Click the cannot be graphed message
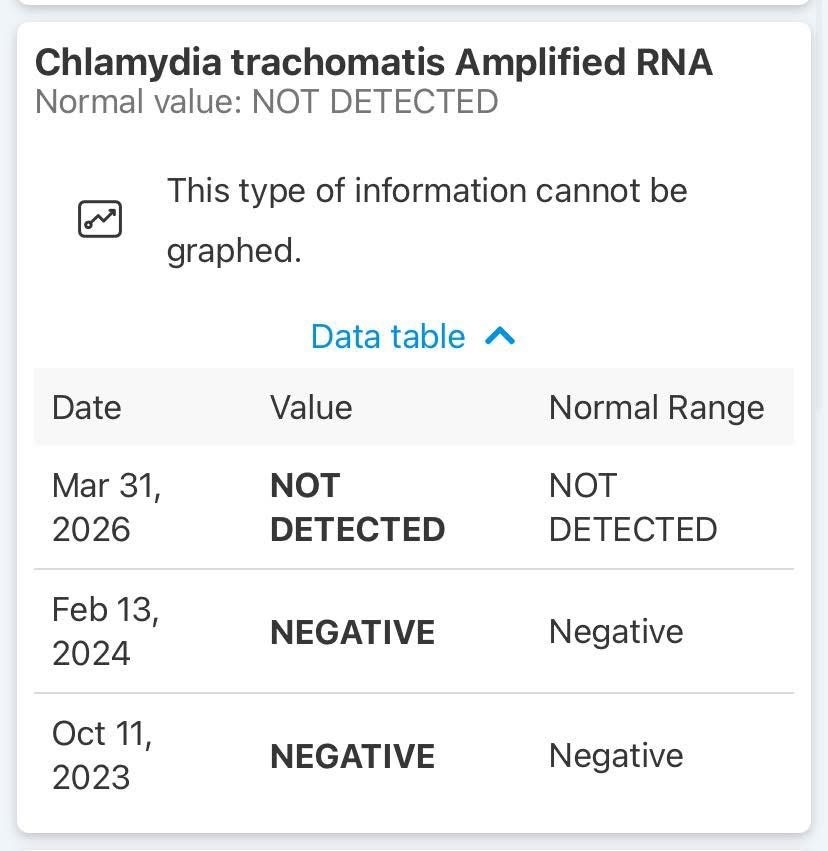This screenshot has height=851, width=828. coord(427,220)
